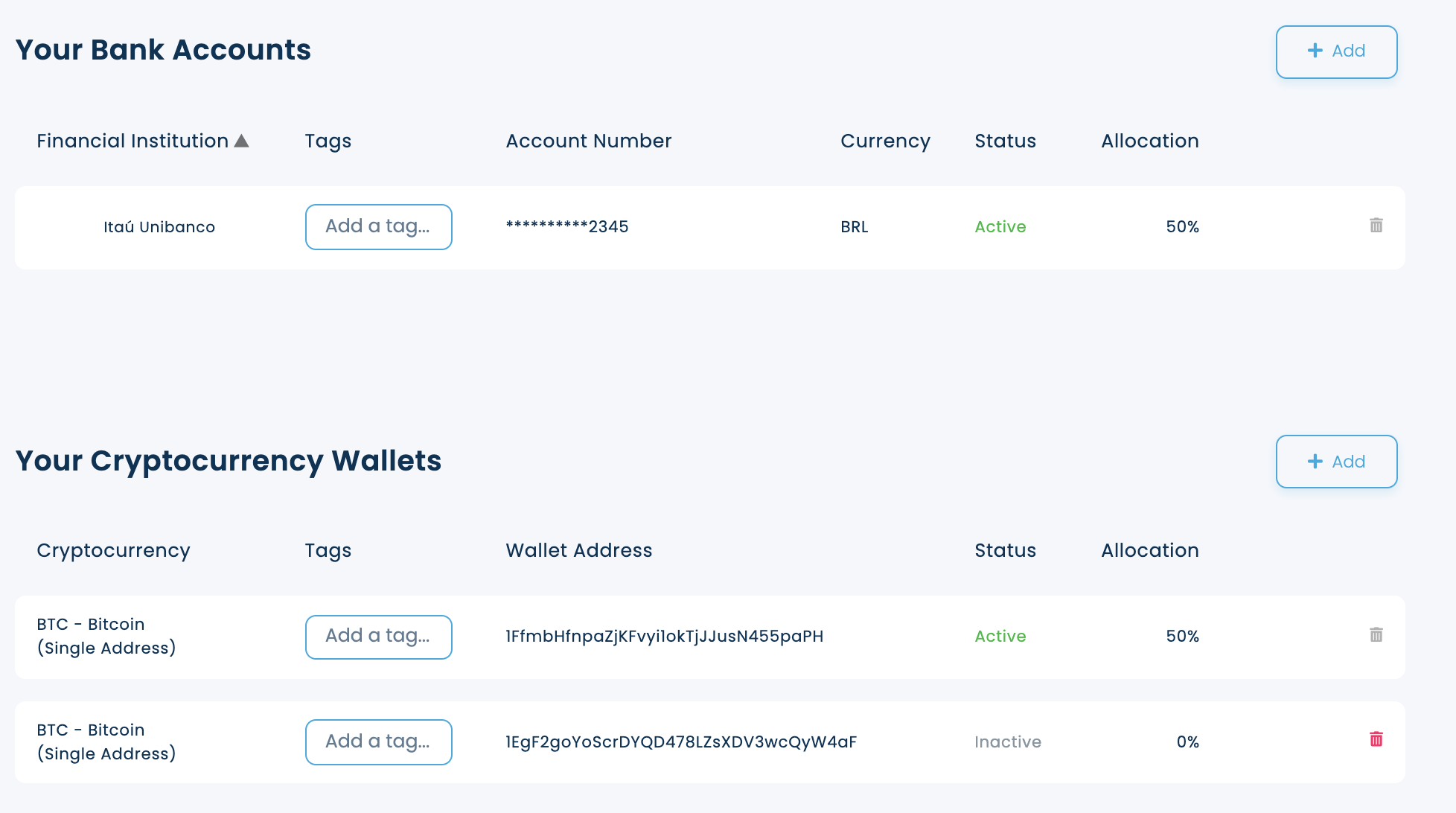Click masked account number ending 2345
The height and width of the screenshot is (813, 1456).
[566, 226]
